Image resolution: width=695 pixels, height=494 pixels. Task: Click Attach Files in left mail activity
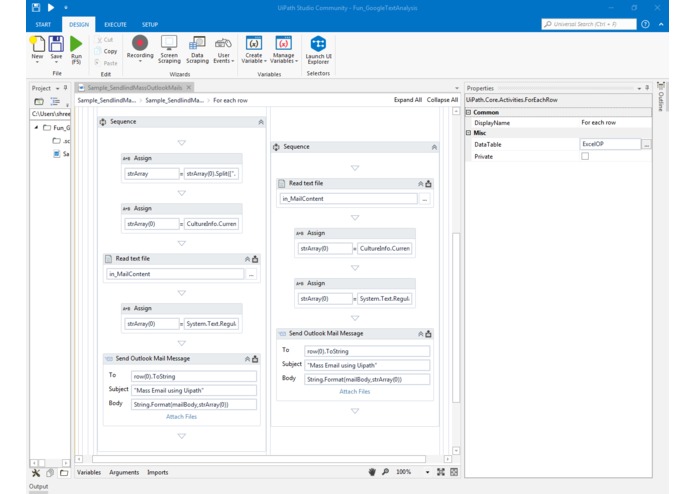(x=181, y=417)
